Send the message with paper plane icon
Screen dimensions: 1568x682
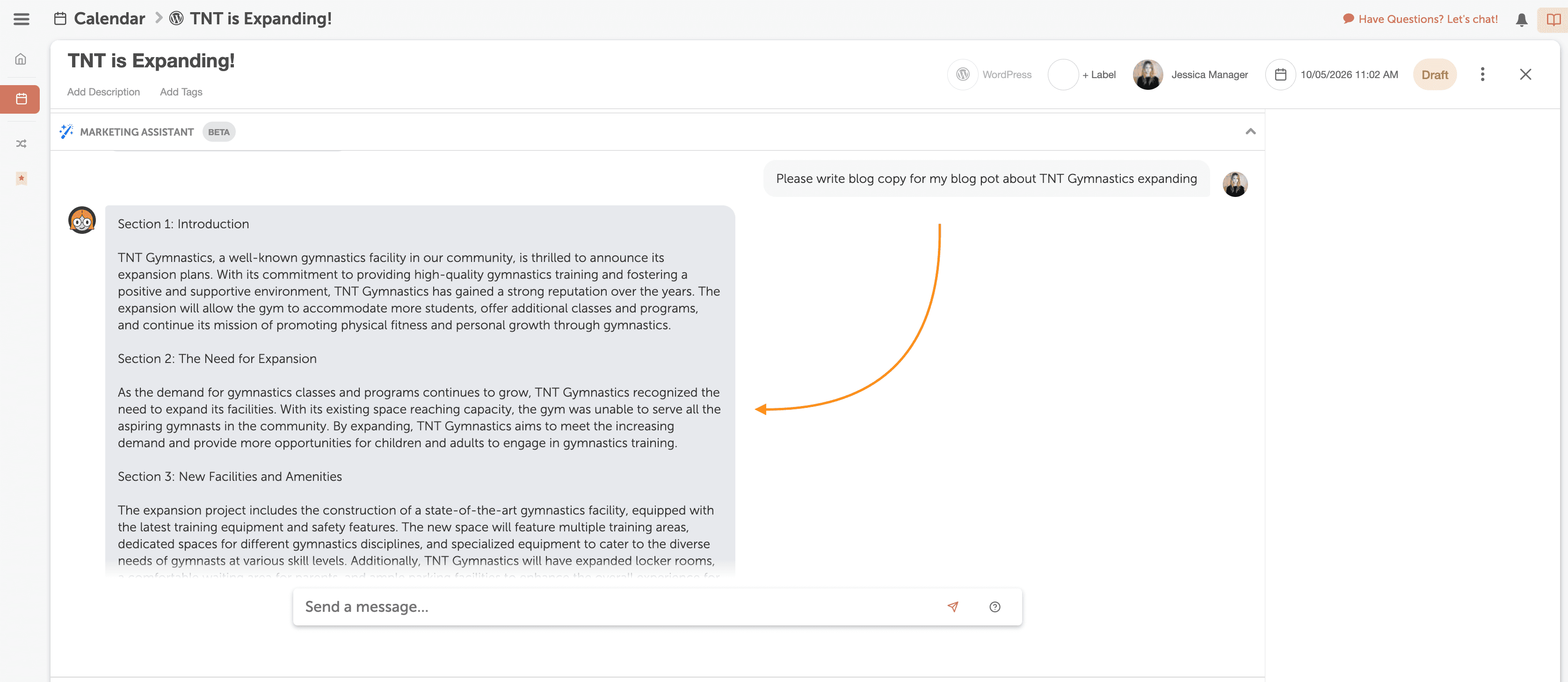(952, 607)
